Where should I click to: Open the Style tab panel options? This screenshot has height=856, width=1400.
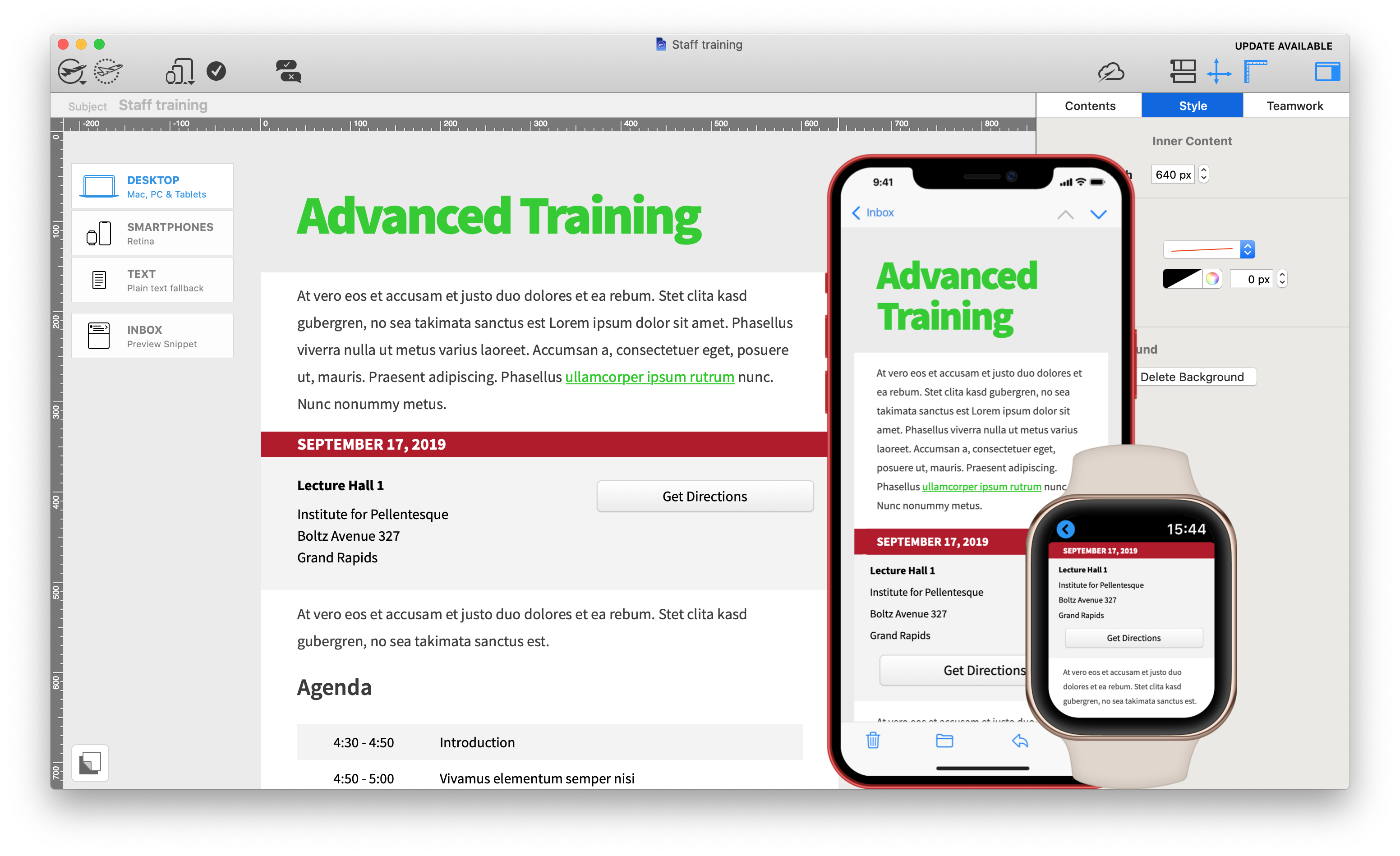(x=1192, y=105)
